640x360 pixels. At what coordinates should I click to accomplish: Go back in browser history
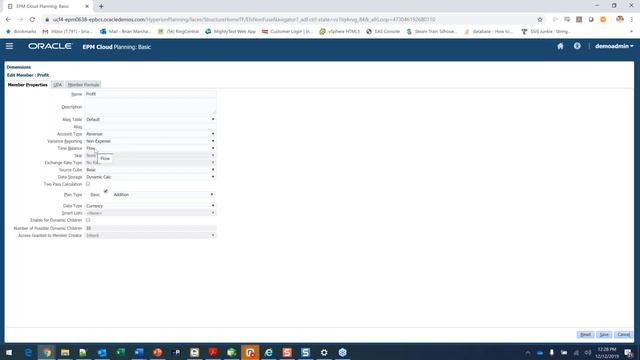click(8, 20)
